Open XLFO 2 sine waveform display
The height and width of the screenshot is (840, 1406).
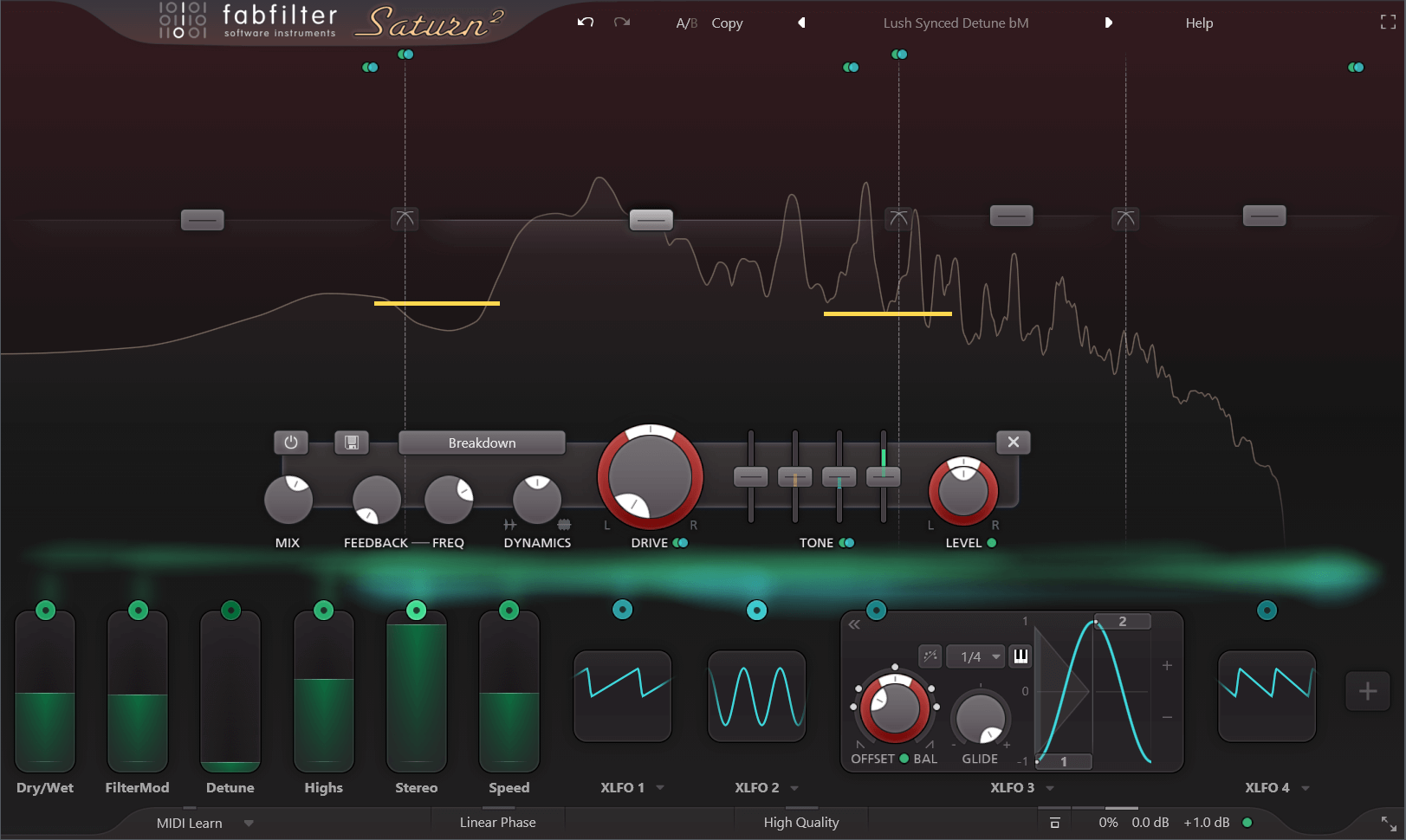[757, 696]
